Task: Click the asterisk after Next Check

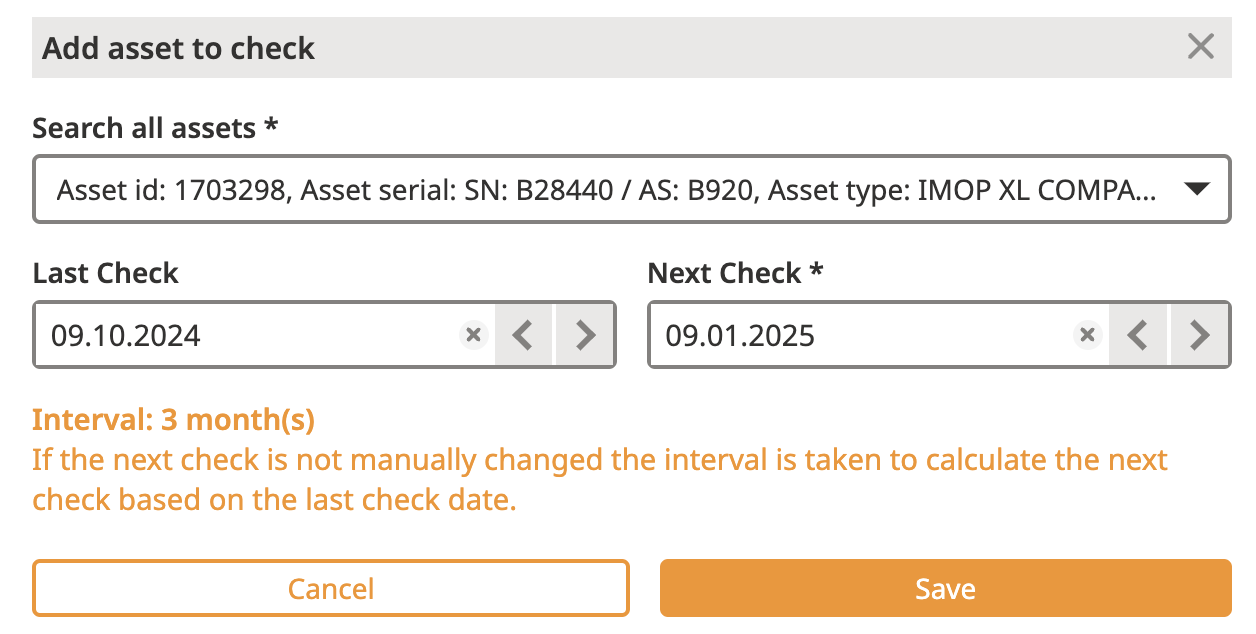Action: (817, 271)
